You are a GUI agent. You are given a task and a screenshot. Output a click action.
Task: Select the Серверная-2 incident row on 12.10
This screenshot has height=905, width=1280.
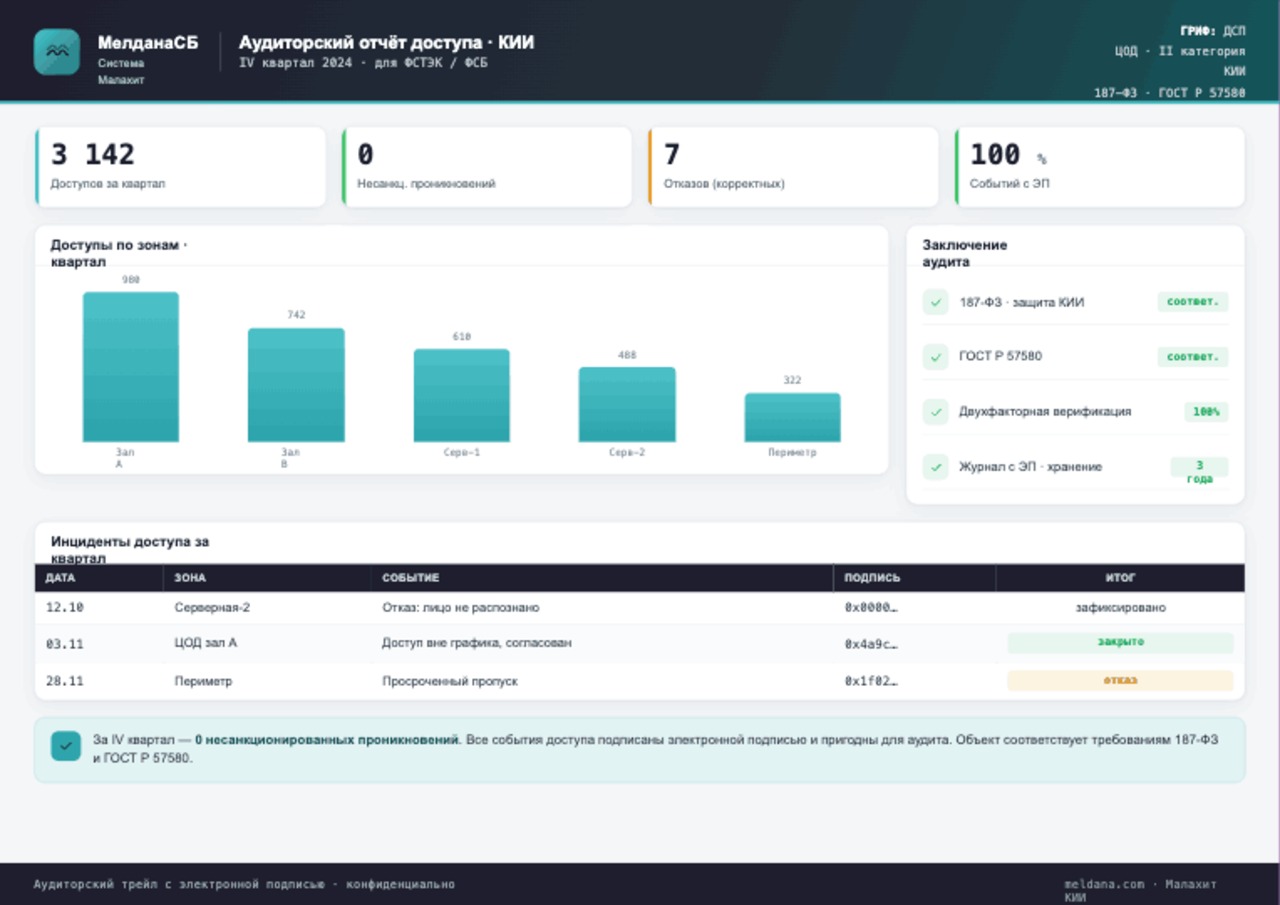640,607
